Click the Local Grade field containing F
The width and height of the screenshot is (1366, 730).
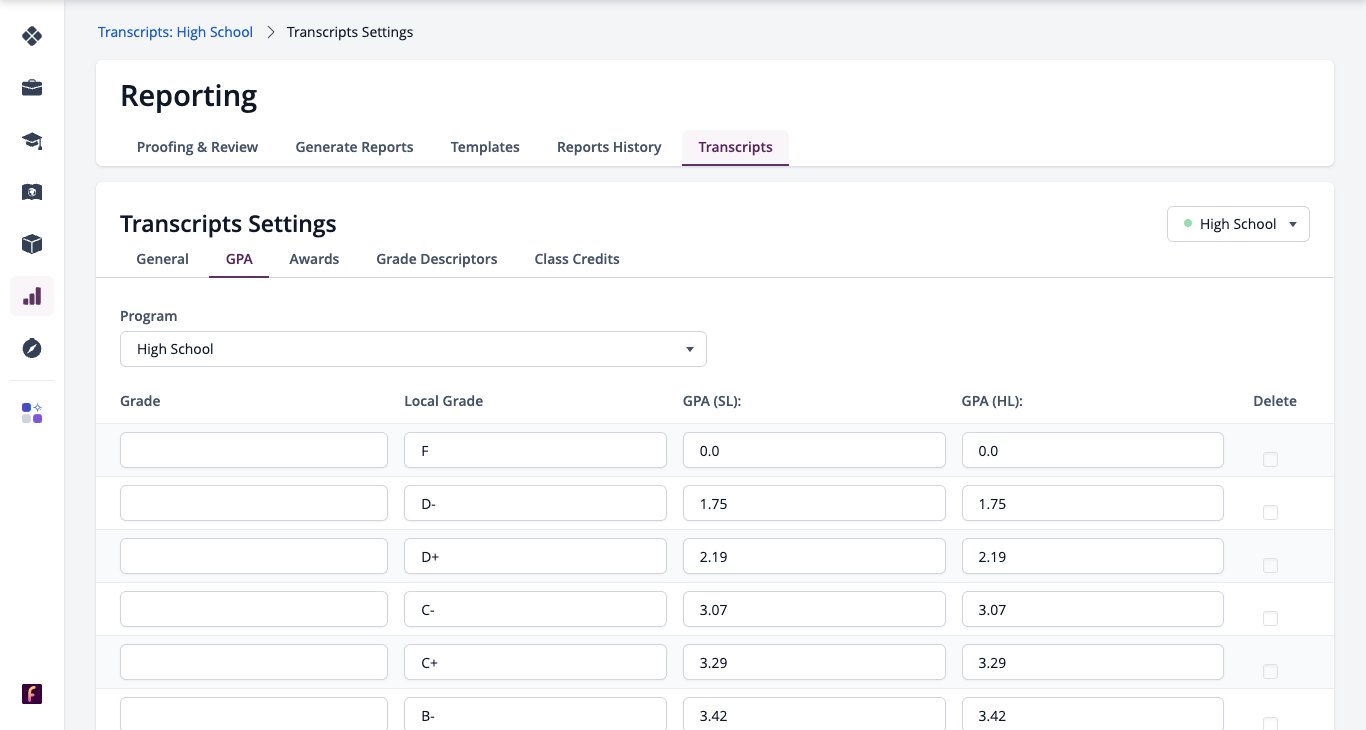[x=535, y=450]
